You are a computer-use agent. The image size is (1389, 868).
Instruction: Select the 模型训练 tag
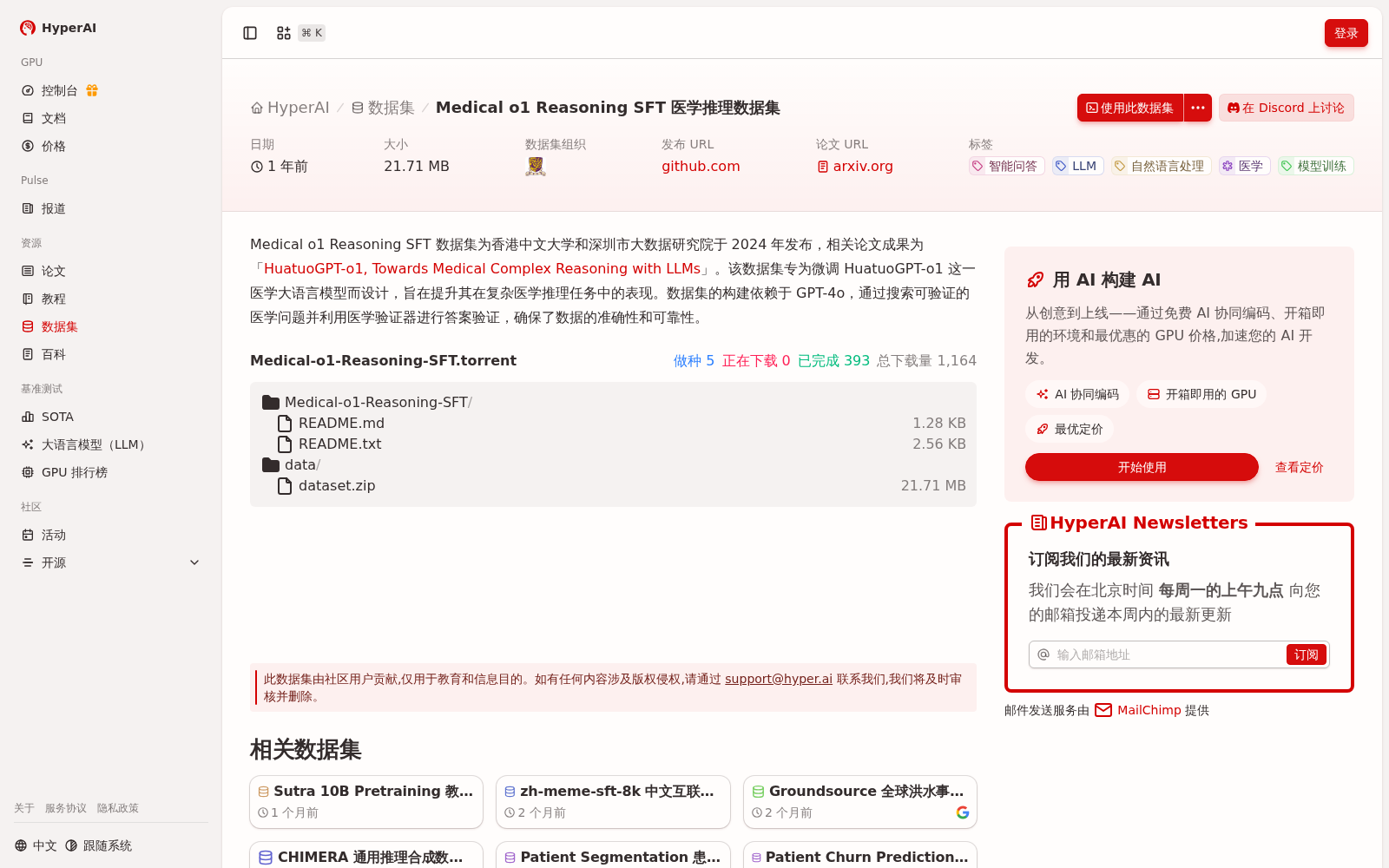click(1315, 166)
